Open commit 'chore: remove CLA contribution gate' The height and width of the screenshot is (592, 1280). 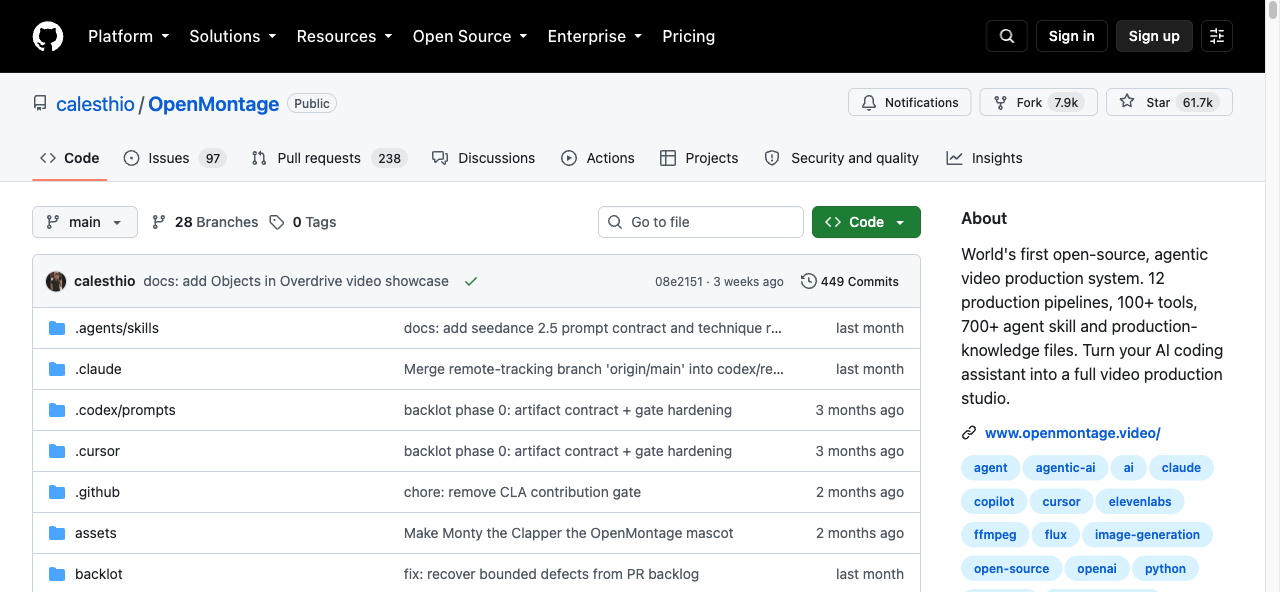tap(522, 492)
